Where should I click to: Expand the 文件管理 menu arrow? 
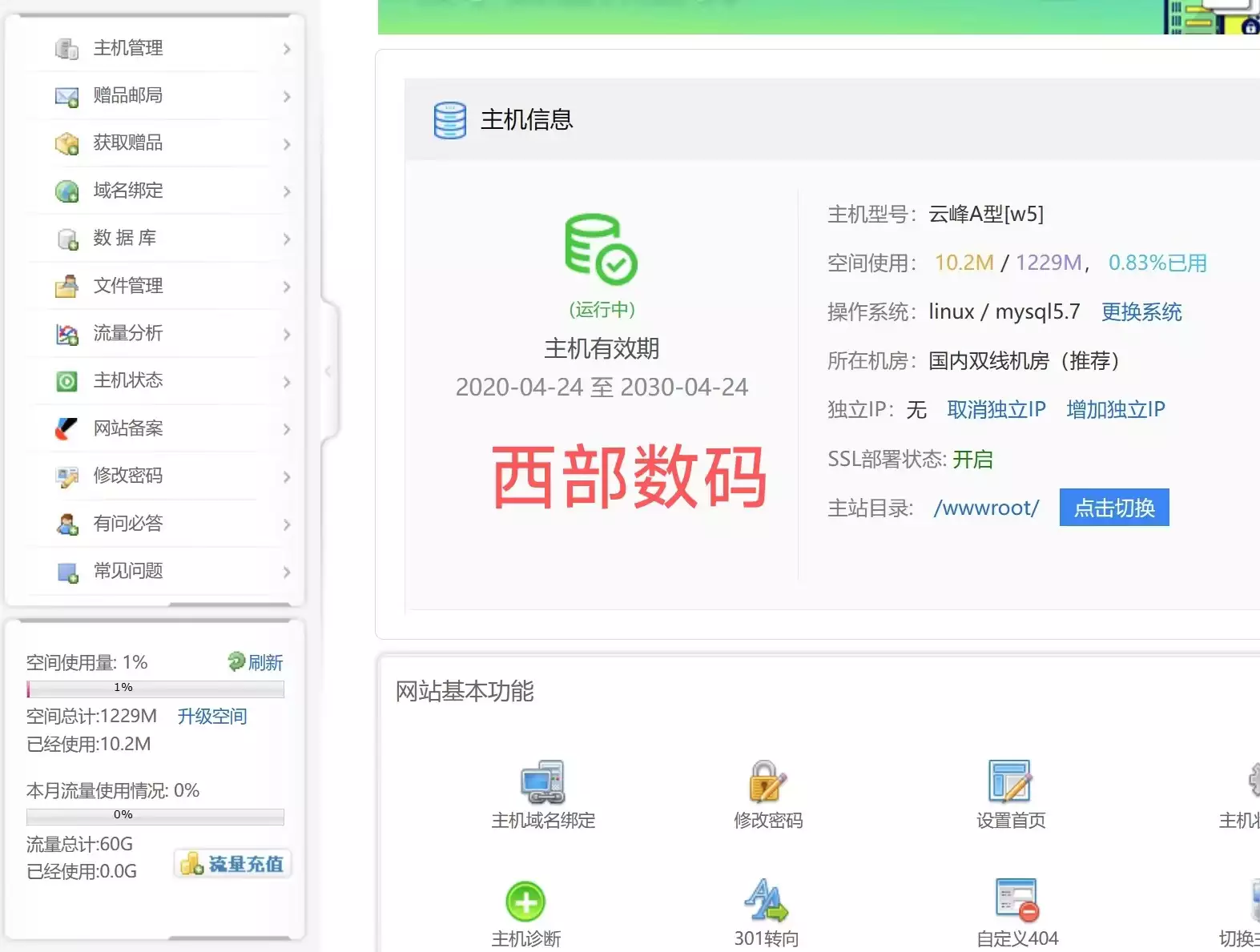click(x=287, y=287)
